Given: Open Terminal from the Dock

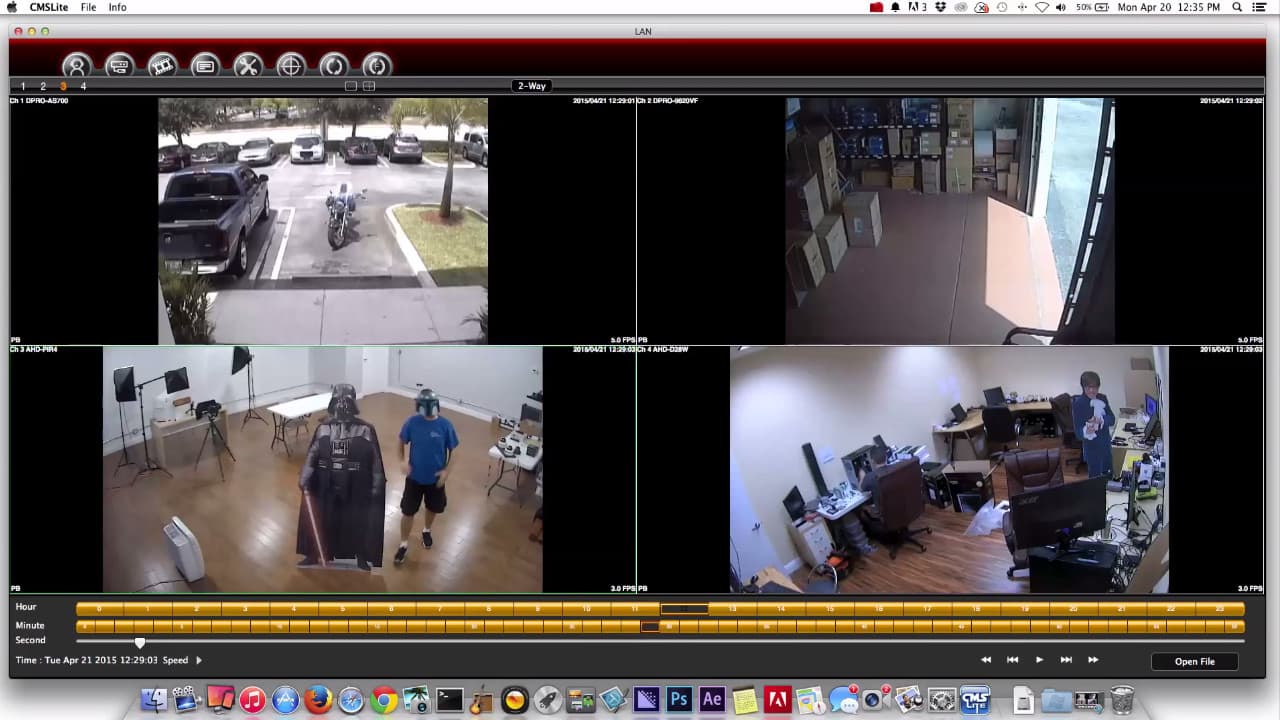Looking at the screenshot, I should point(450,700).
